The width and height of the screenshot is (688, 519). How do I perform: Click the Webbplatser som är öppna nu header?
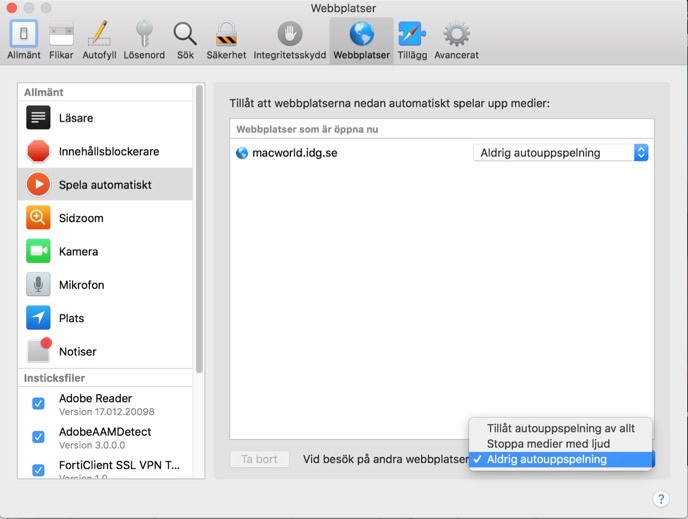click(x=307, y=129)
